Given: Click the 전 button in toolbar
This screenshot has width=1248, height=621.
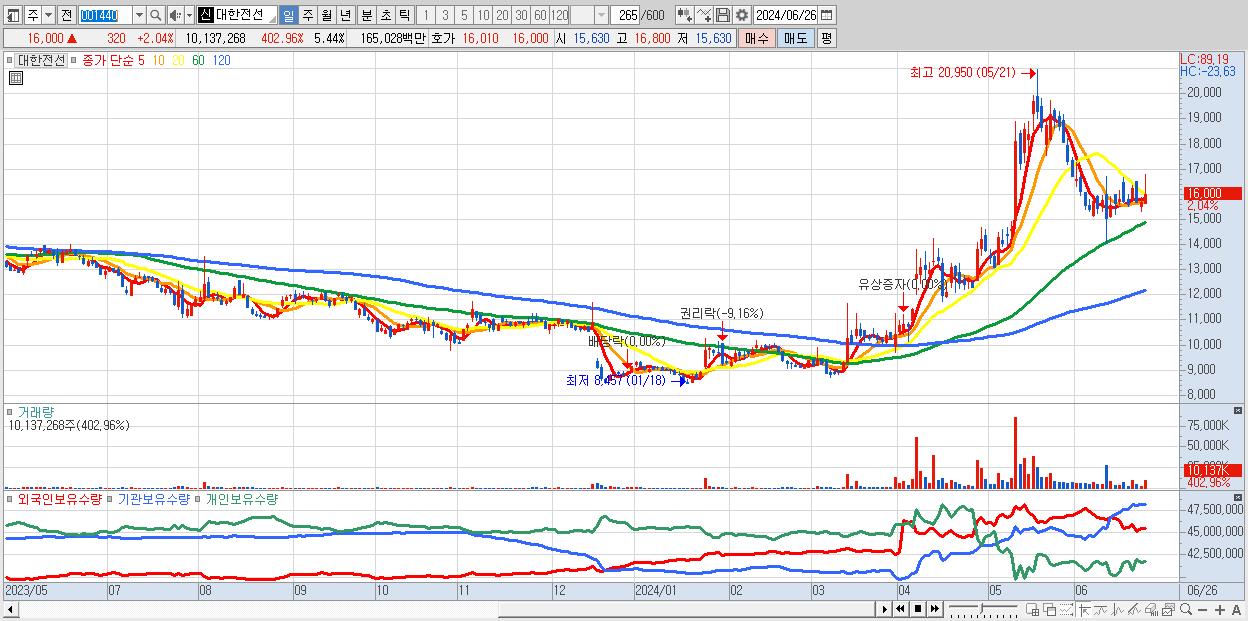Looking at the screenshot, I should point(66,15).
